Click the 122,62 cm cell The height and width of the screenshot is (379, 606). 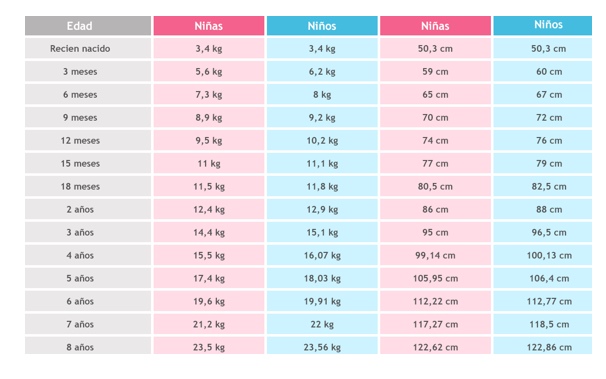[435, 346]
